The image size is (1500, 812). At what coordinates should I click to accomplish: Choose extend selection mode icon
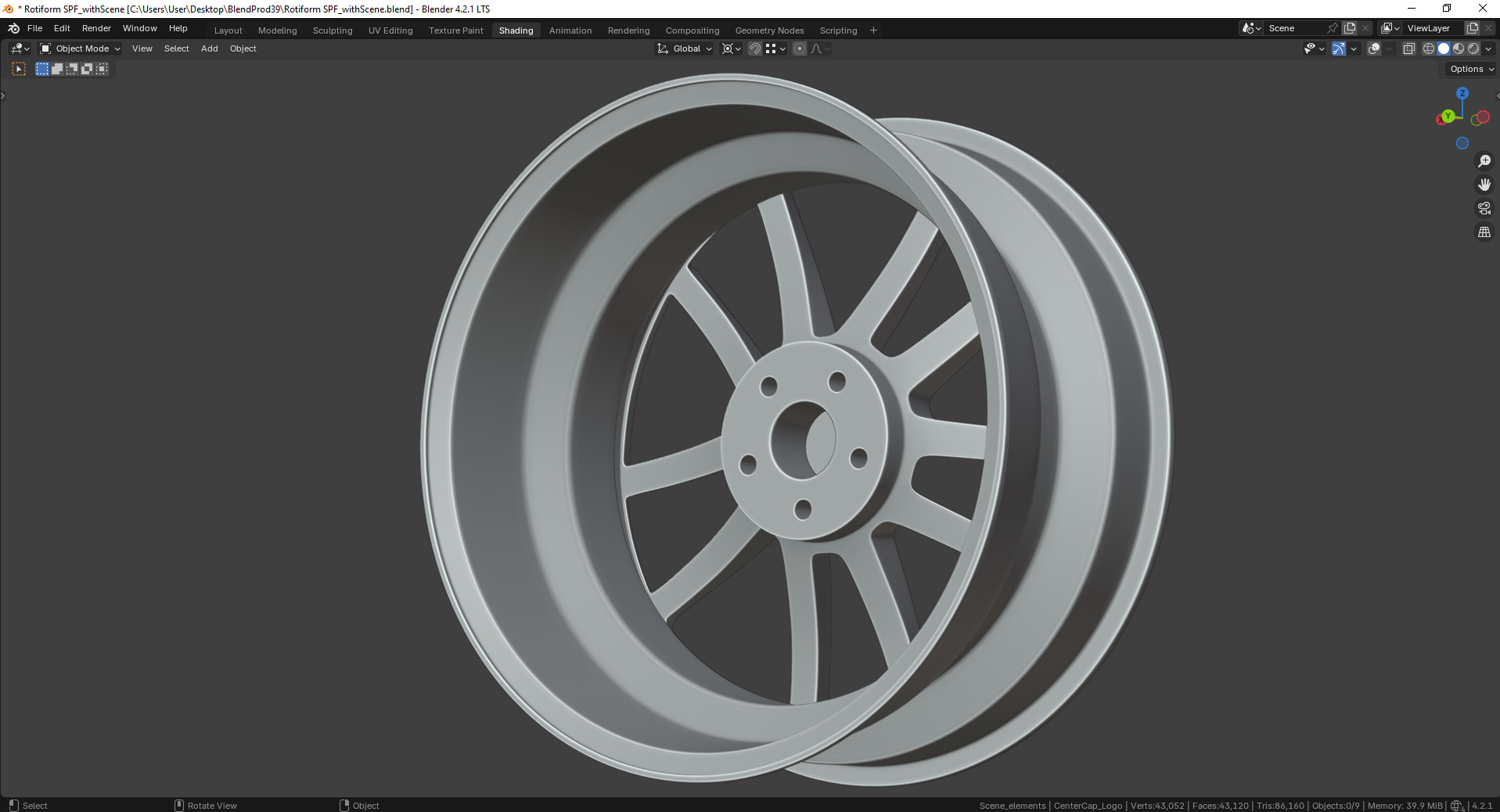57,69
